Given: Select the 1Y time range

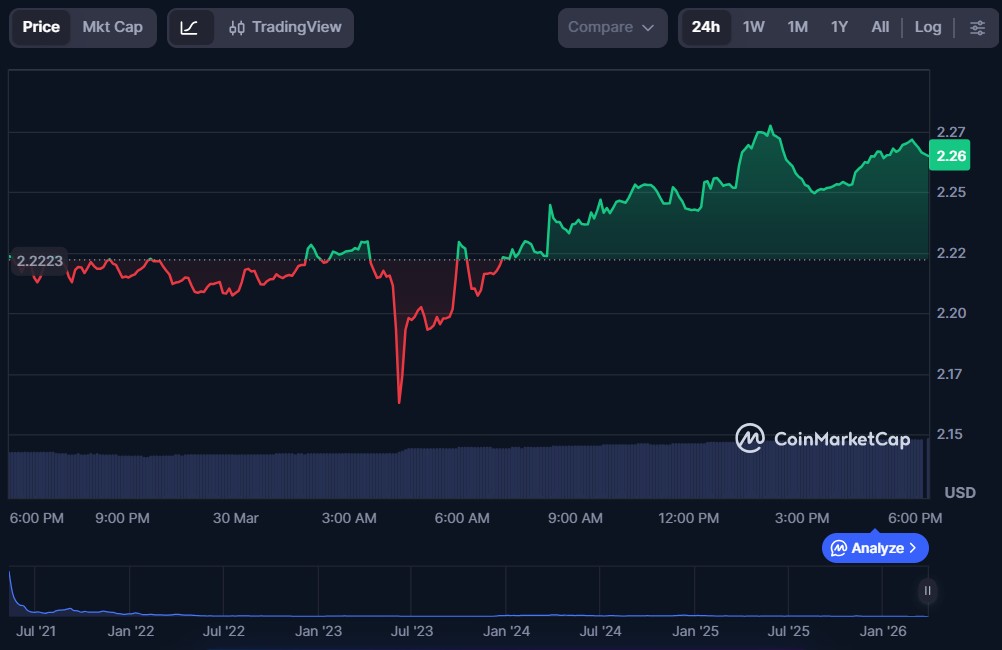Looking at the screenshot, I should point(839,28).
